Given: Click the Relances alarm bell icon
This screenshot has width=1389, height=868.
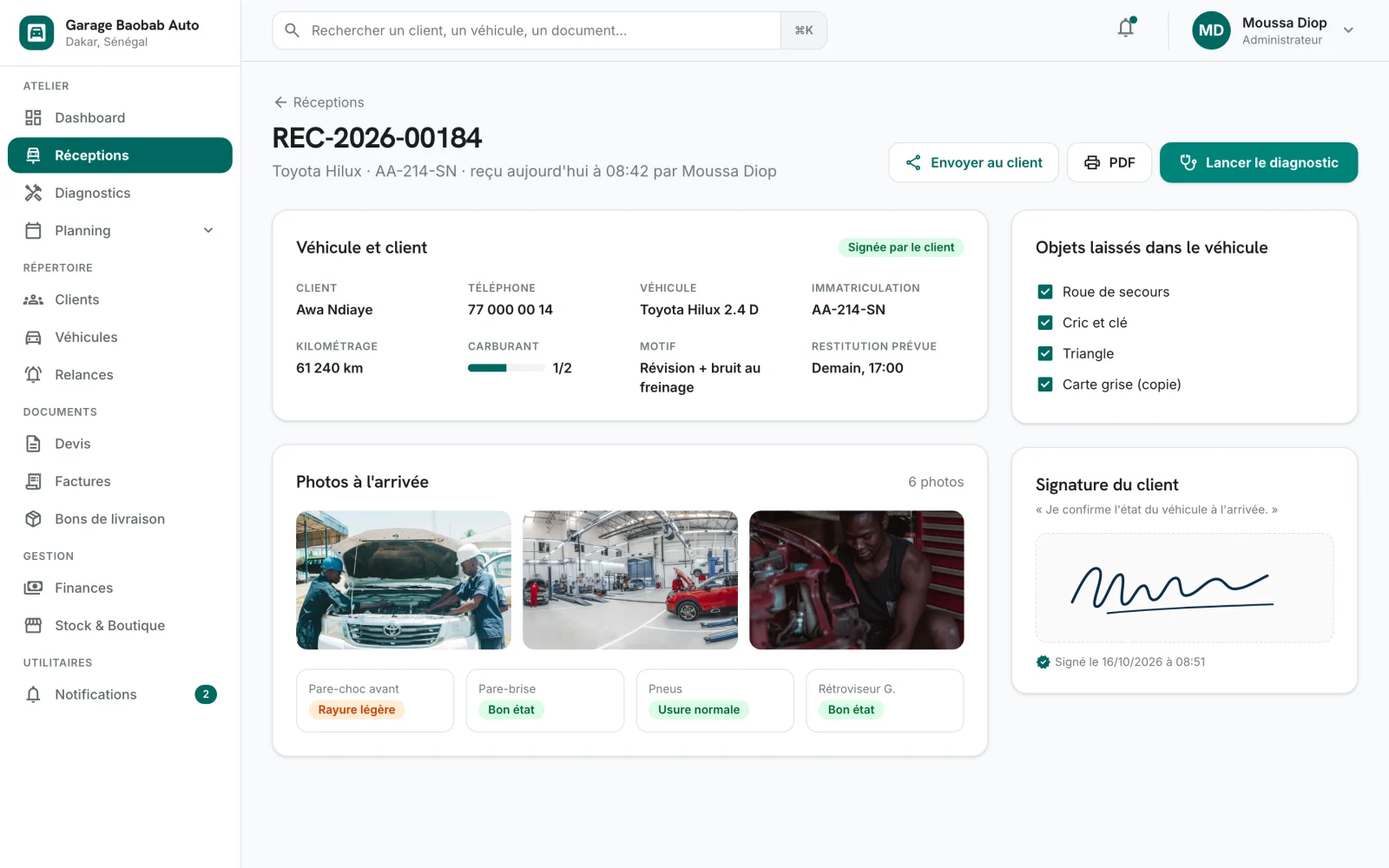Looking at the screenshot, I should (x=33, y=375).
